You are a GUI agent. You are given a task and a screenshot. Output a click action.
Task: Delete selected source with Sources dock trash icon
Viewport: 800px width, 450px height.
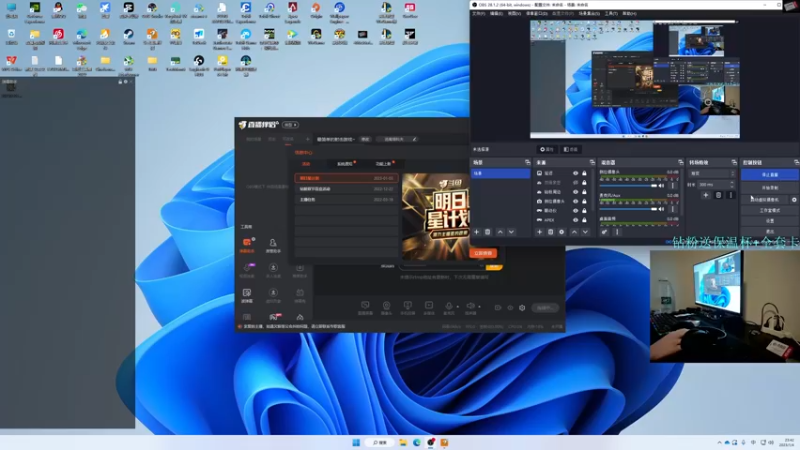coord(551,232)
